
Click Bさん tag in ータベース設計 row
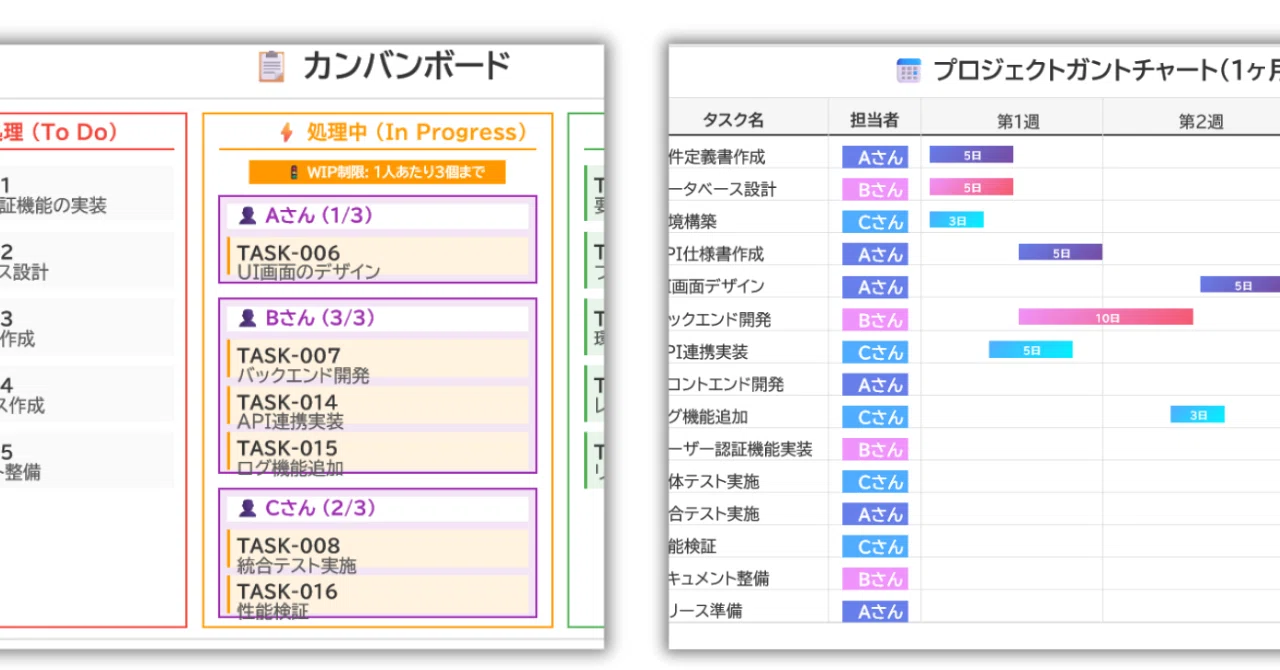click(x=875, y=189)
